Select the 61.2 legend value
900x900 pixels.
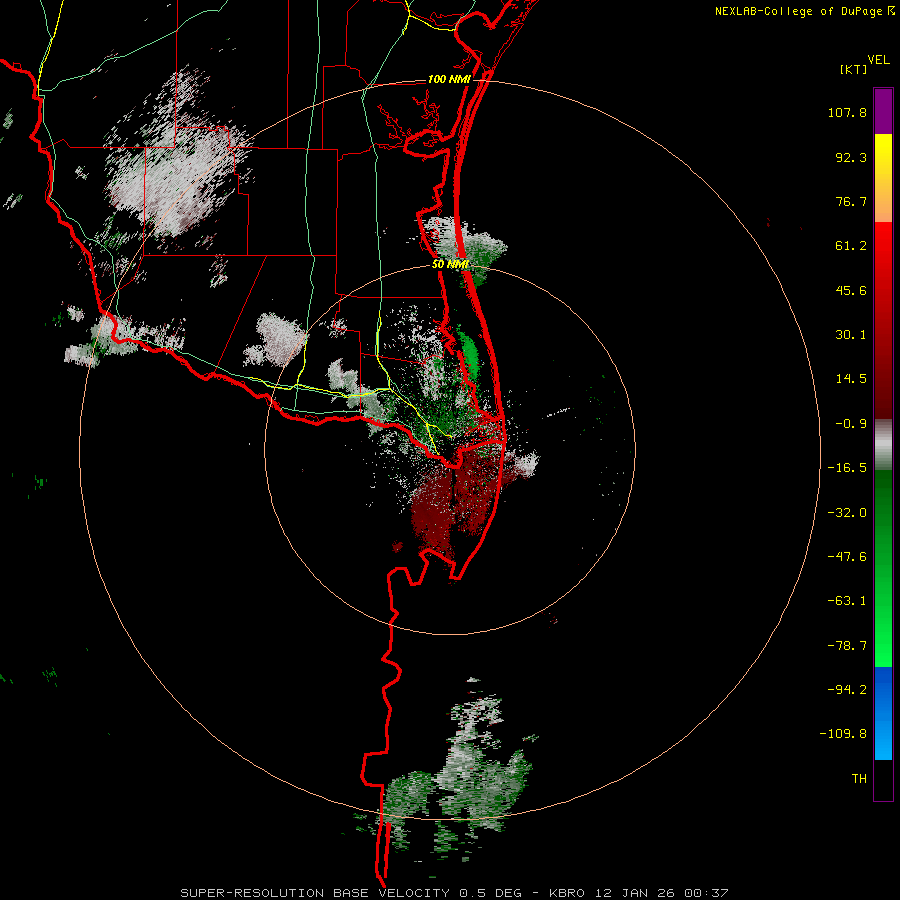click(x=851, y=246)
